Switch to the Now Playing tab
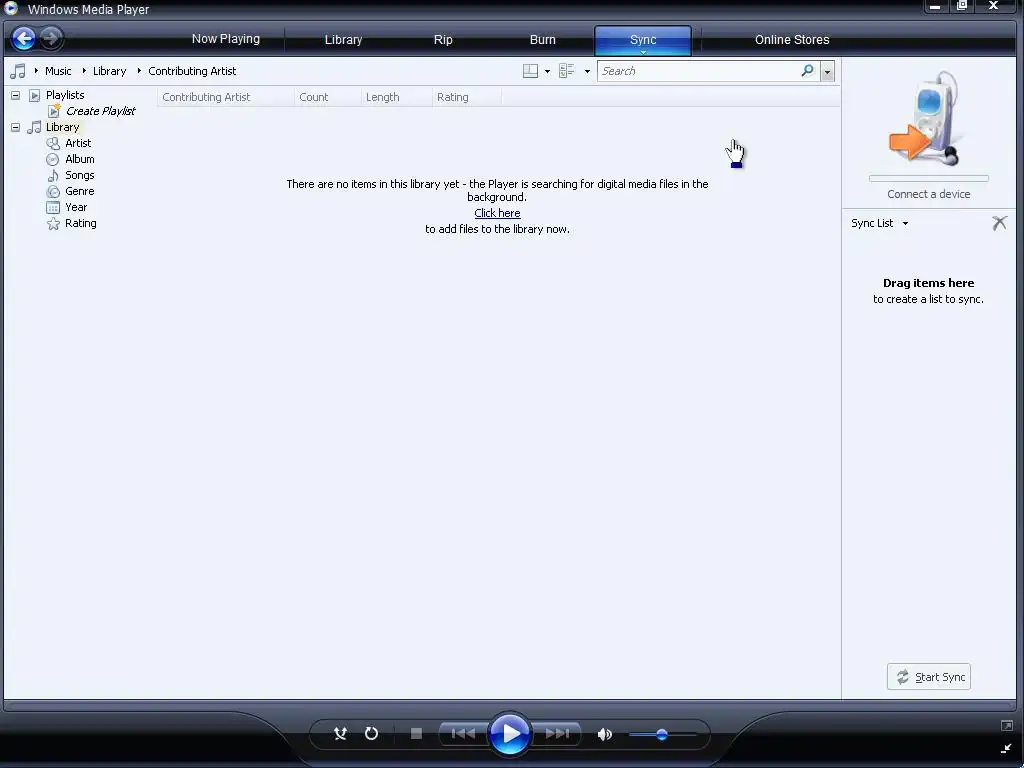Image resolution: width=1024 pixels, height=768 pixels. (x=226, y=39)
